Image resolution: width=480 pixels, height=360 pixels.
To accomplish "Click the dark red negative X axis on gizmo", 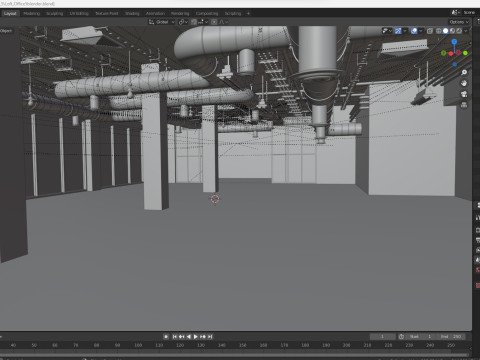I will pos(458,52).
